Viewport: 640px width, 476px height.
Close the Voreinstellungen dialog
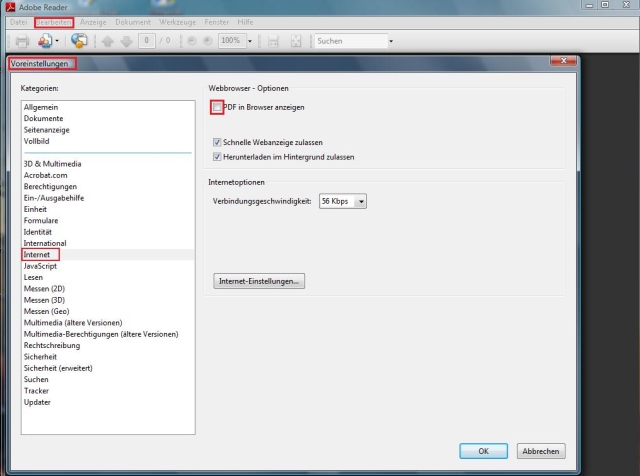(x=564, y=61)
